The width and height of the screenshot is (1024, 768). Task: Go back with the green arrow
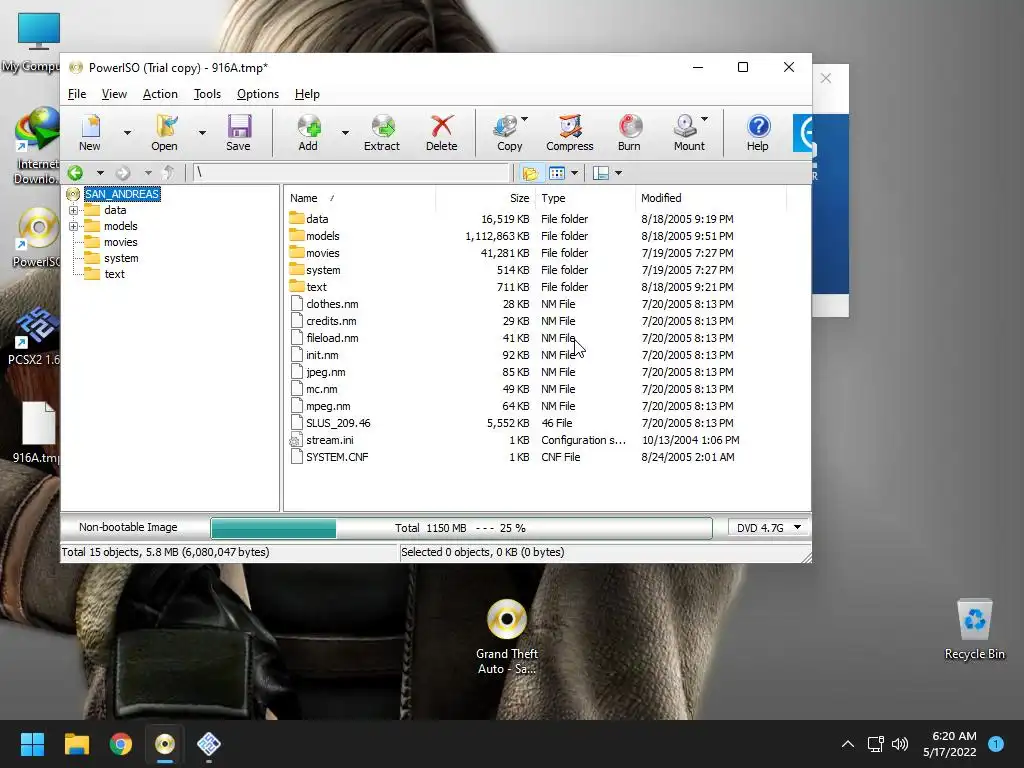(x=76, y=172)
